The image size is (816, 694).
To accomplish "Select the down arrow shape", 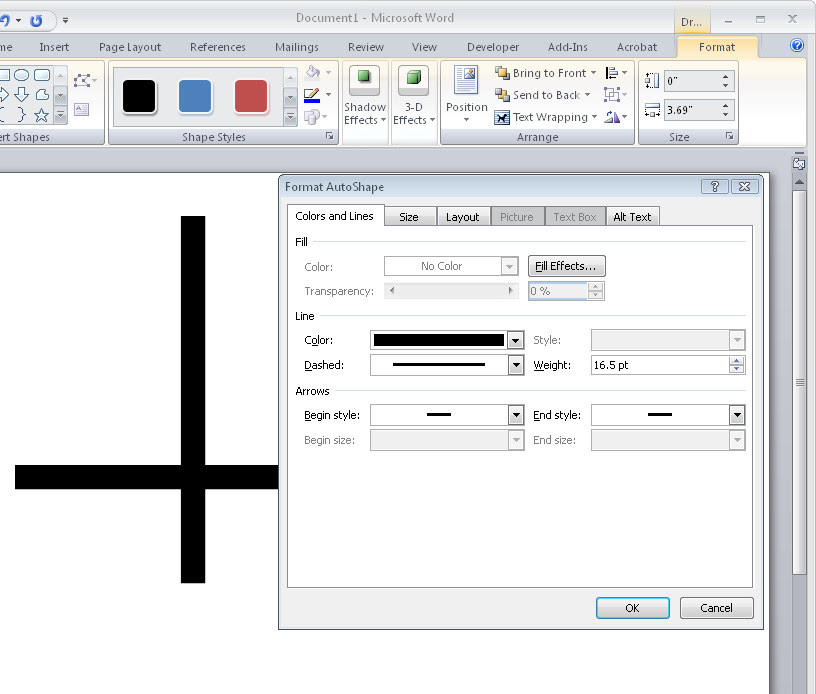I will (21, 95).
